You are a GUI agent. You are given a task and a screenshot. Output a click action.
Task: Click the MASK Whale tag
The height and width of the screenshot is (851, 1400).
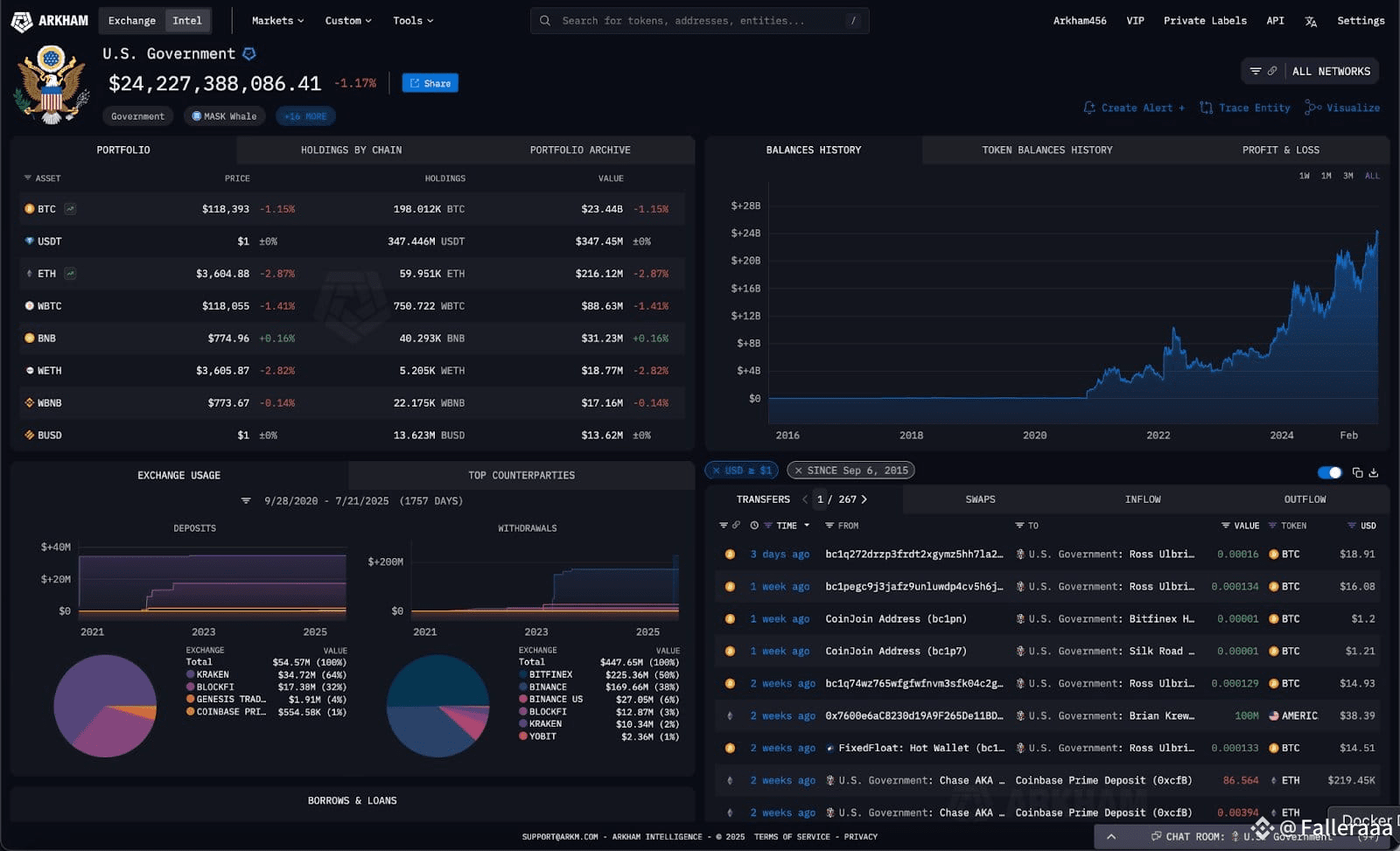tap(224, 116)
